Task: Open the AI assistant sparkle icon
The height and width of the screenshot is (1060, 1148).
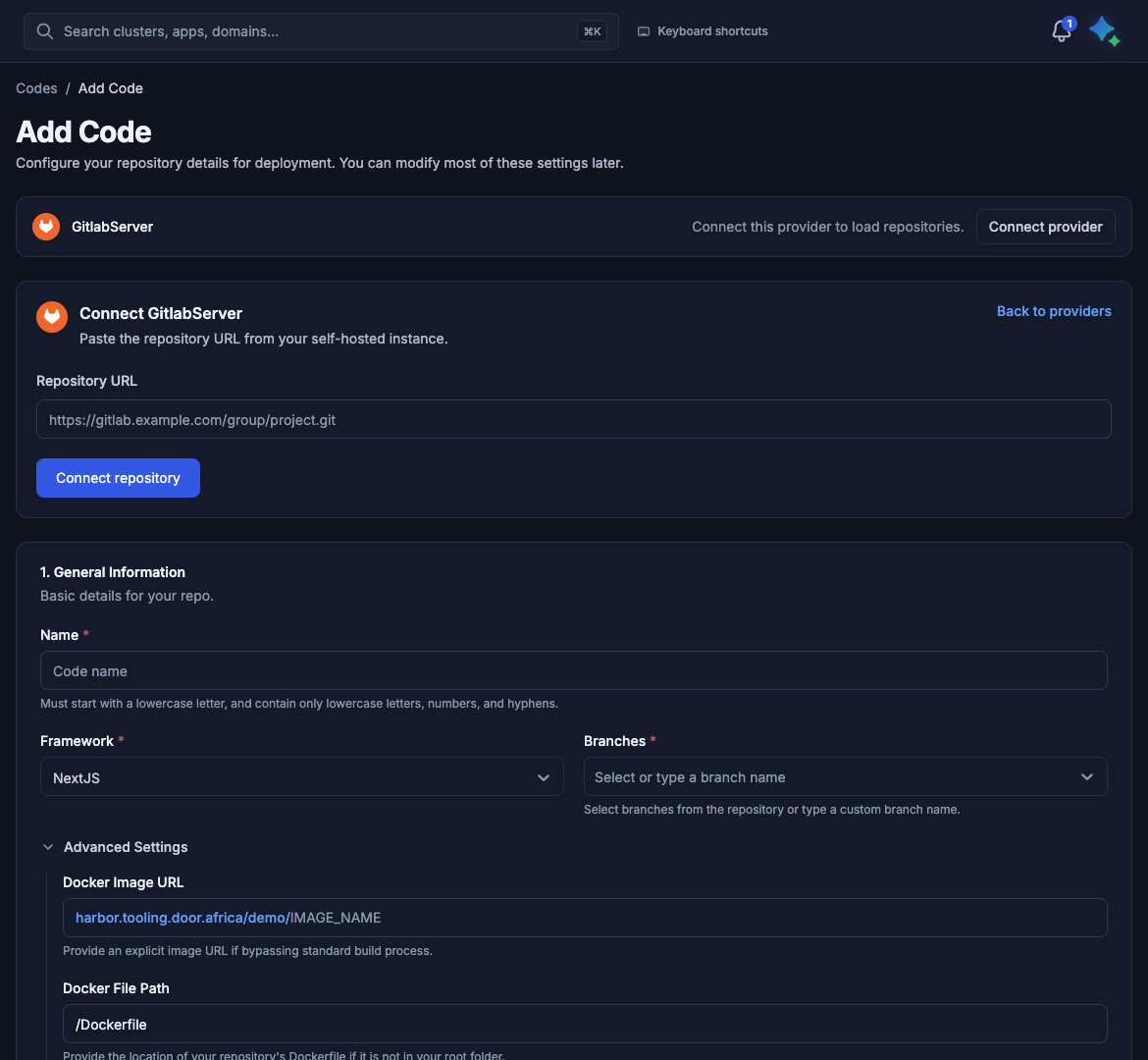Action: click(x=1104, y=31)
